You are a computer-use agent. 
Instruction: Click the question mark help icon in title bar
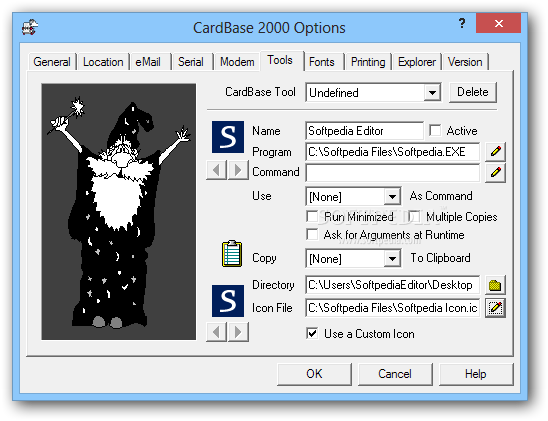pos(462,24)
